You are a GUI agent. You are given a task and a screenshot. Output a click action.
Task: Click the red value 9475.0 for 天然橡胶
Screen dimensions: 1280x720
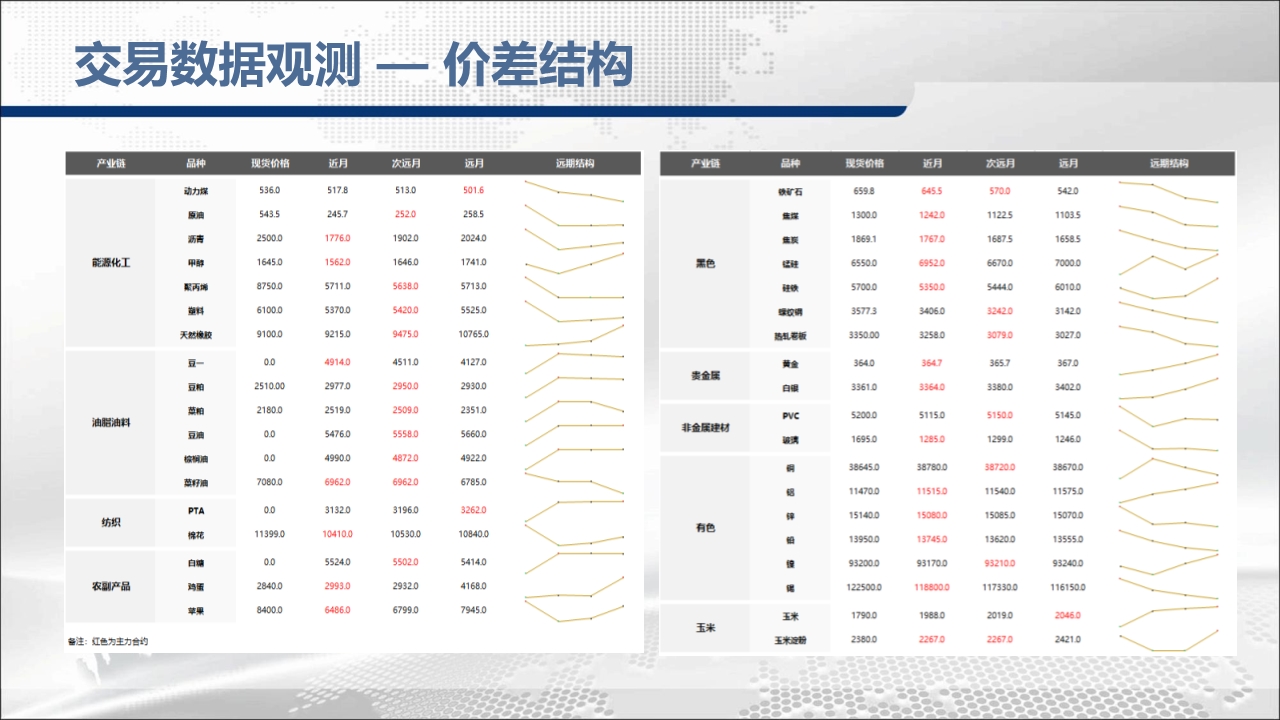pos(405,334)
